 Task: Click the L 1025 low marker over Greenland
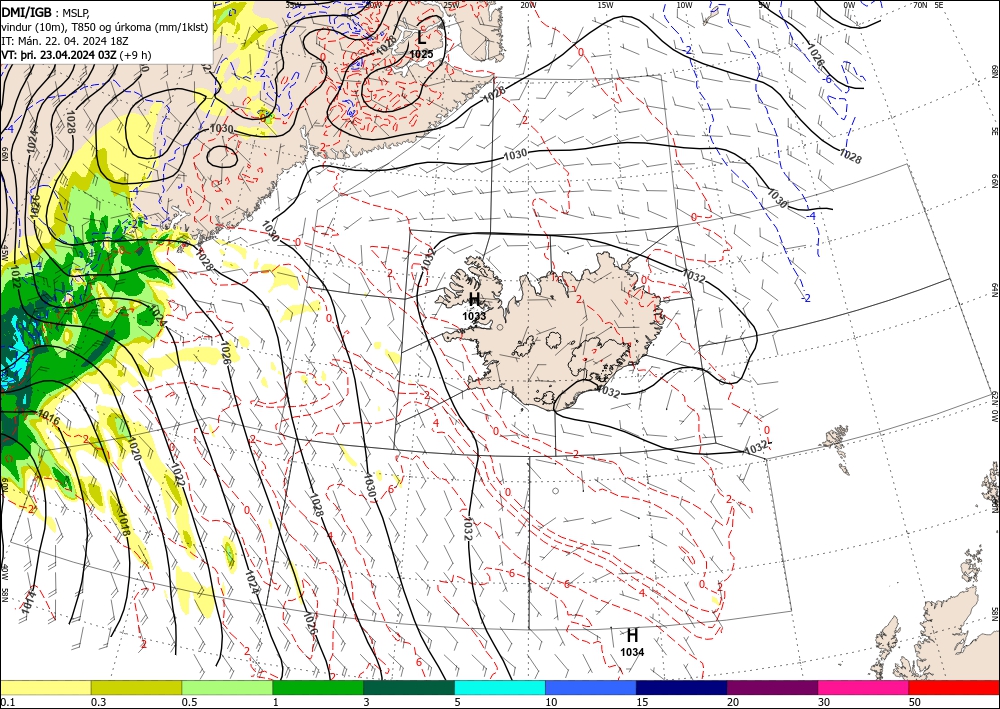point(421,43)
